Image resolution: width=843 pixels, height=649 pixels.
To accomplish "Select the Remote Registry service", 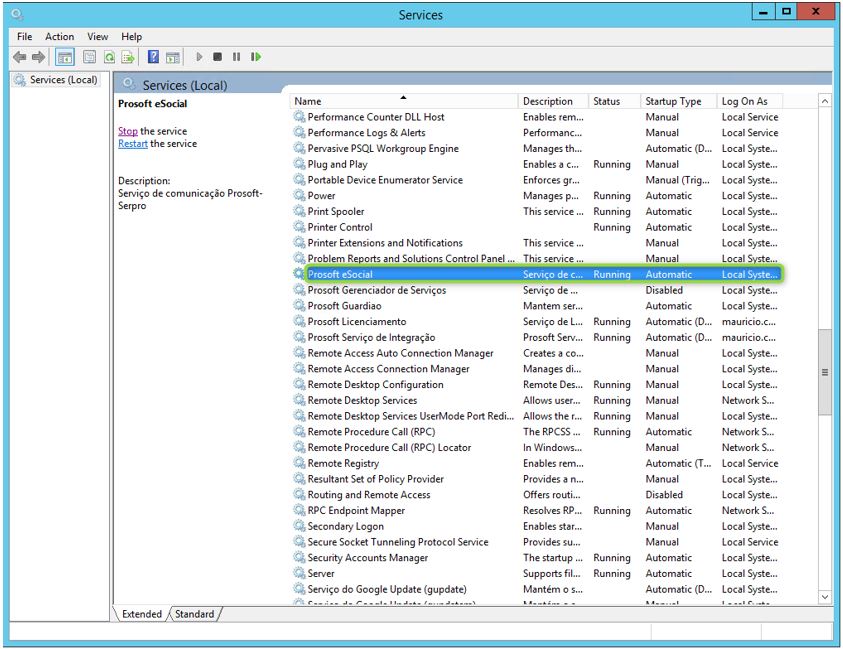I will (x=536, y=463).
